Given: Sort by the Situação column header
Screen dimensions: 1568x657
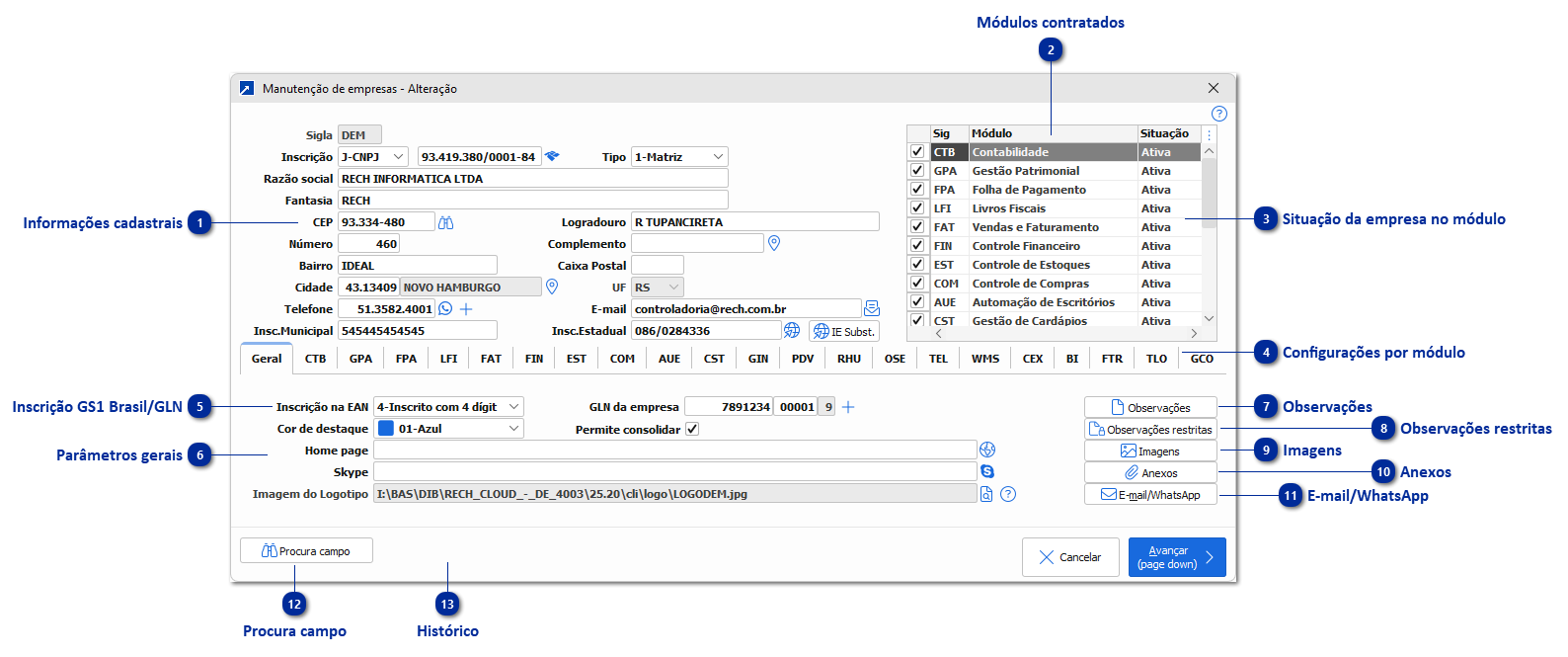Looking at the screenshot, I should [1169, 133].
